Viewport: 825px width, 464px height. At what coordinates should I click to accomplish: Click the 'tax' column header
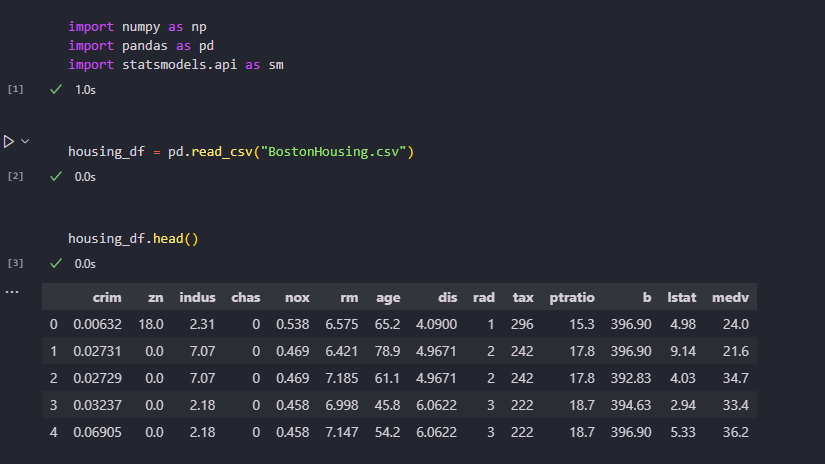coord(523,298)
